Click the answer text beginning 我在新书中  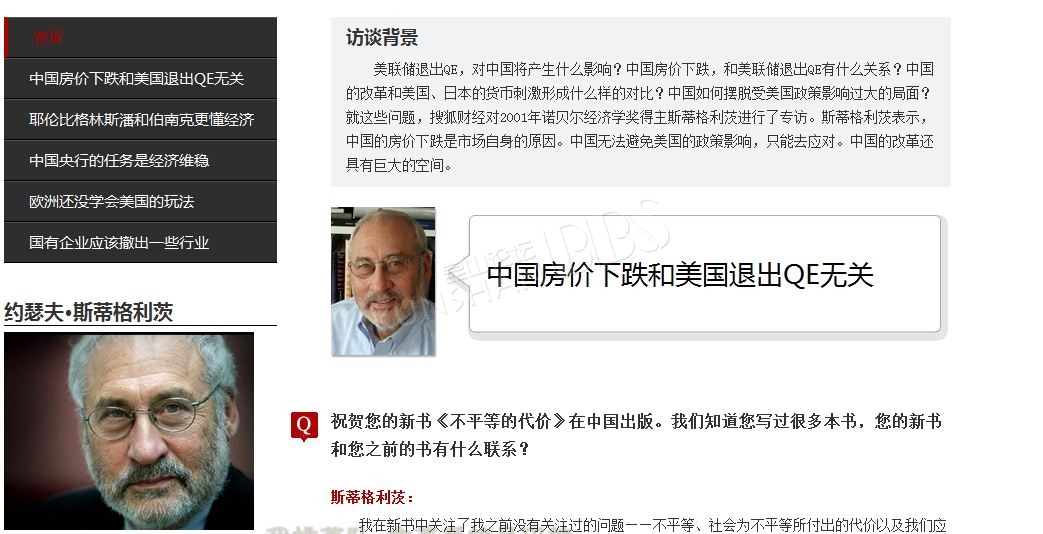[652, 526]
